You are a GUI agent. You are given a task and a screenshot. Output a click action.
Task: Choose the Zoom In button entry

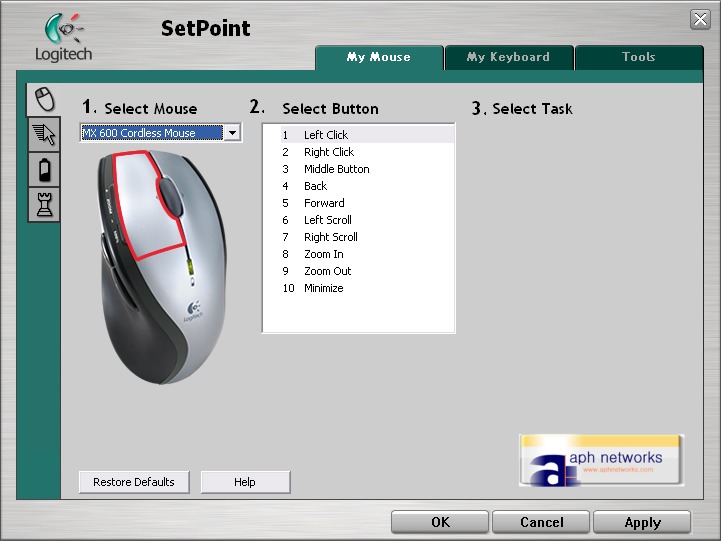[323, 254]
